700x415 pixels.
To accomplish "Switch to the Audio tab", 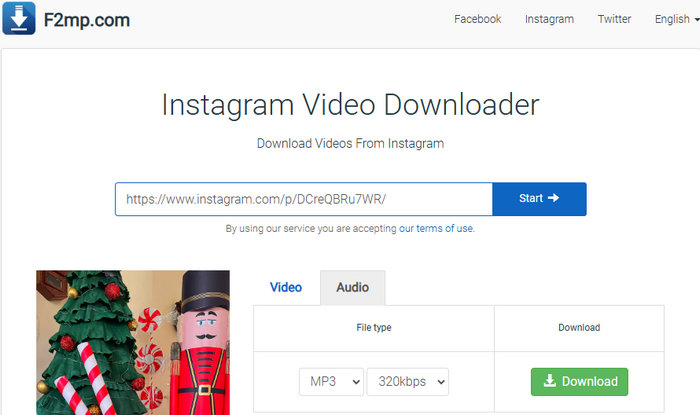I will point(353,287).
